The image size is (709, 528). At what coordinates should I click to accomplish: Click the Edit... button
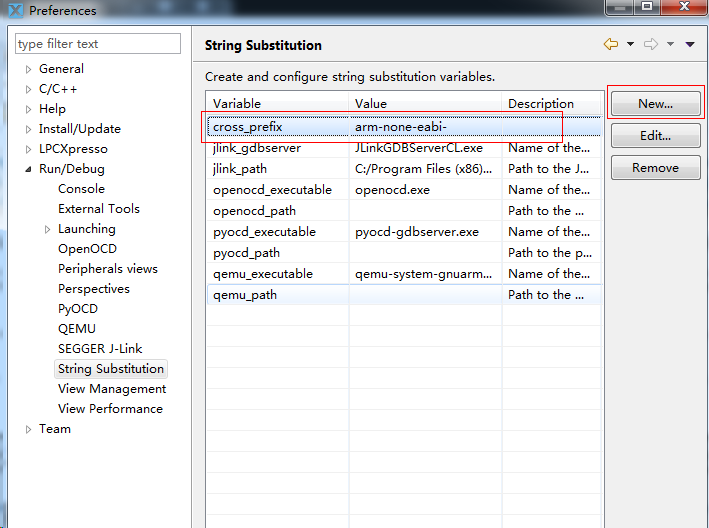[x=656, y=136]
